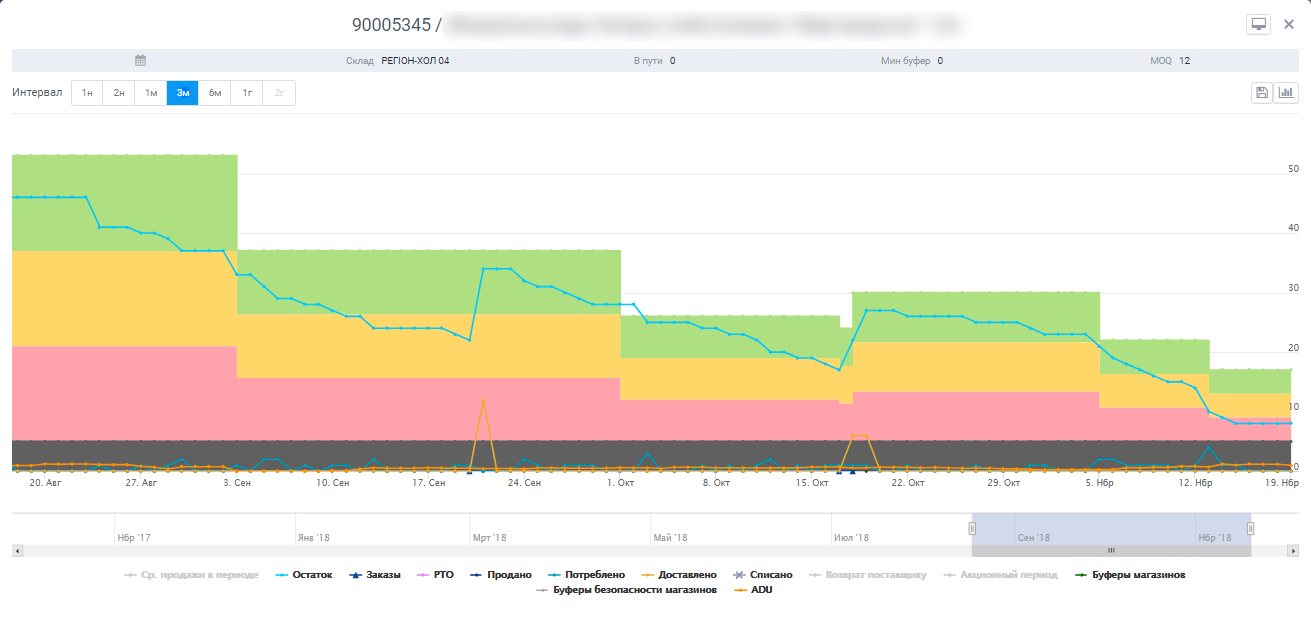Set interval to 1г
Viewport: 1311px width, 623px height.
(247, 93)
